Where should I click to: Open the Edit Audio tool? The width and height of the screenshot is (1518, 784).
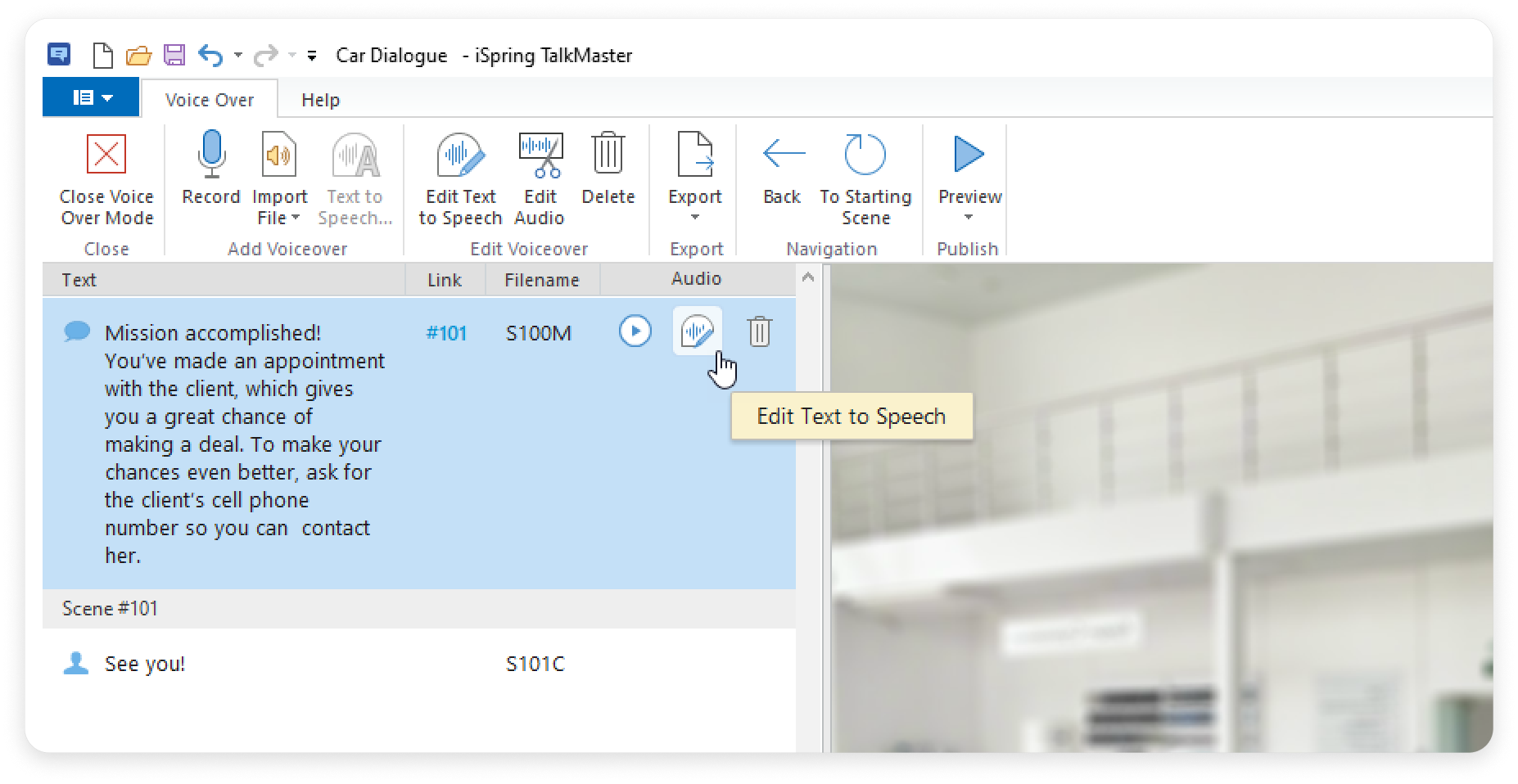pos(540,155)
